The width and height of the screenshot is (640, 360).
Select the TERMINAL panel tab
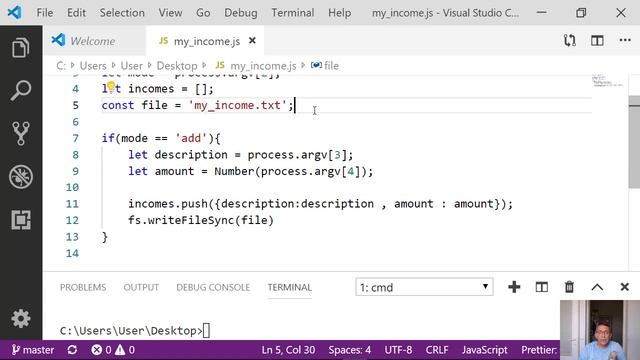(290, 287)
